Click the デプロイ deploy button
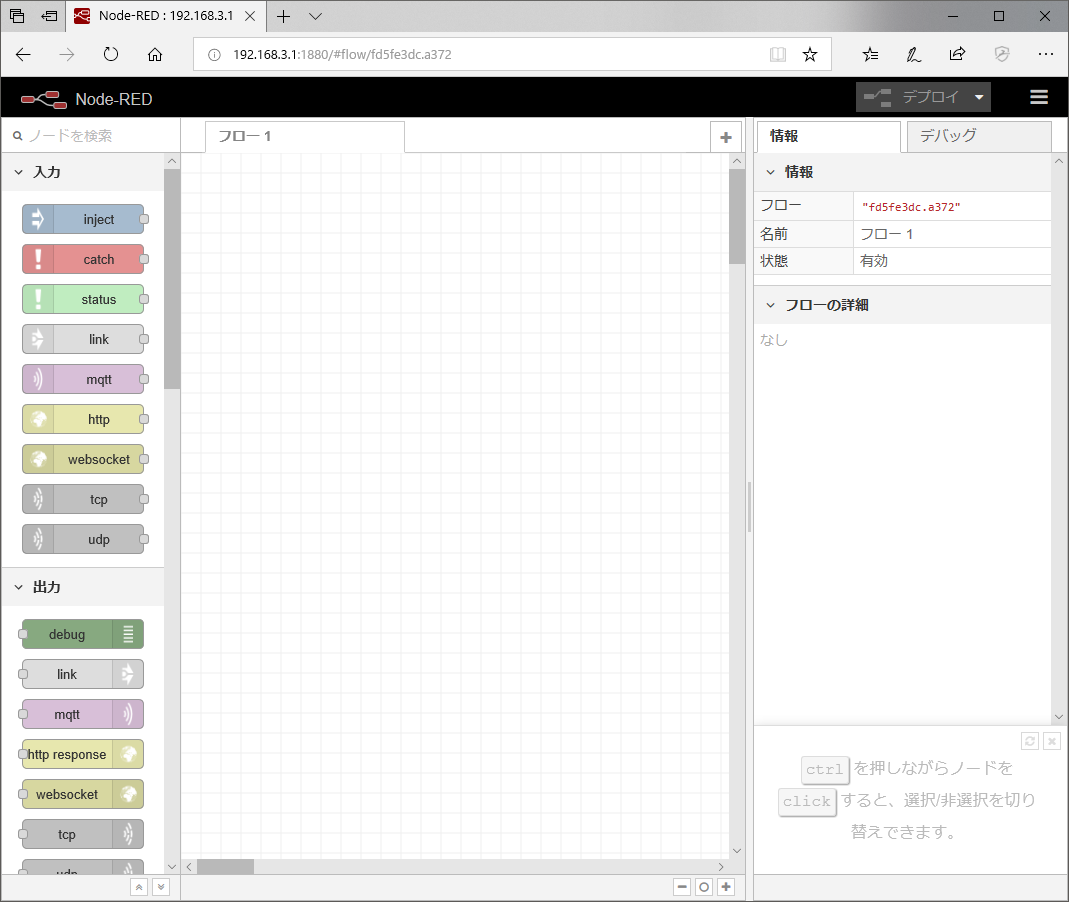The image size is (1069, 902). click(912, 97)
